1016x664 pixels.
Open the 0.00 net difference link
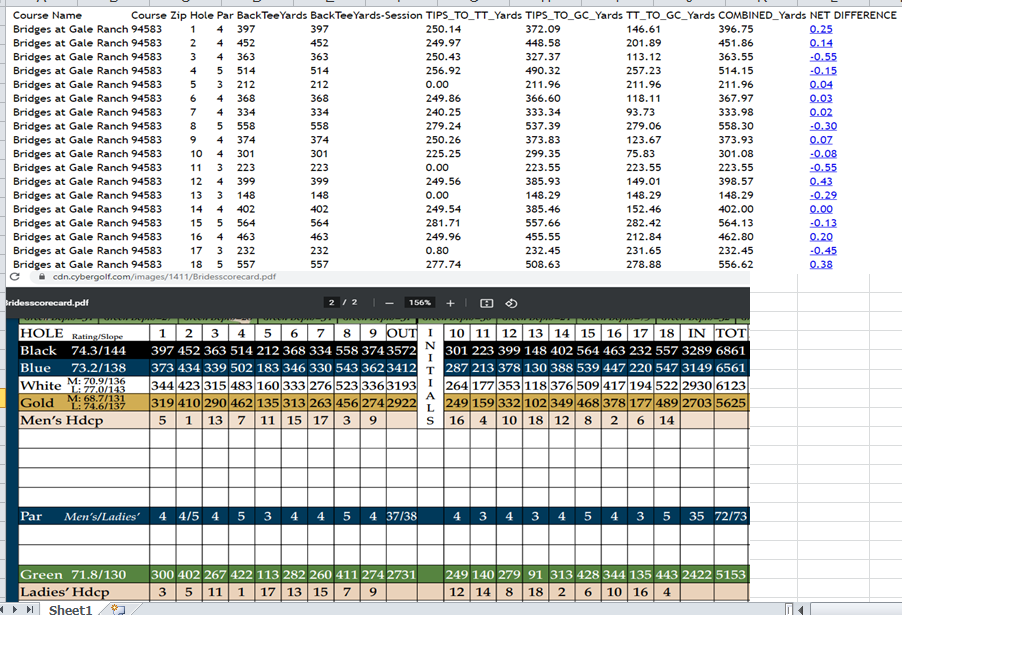coord(821,209)
